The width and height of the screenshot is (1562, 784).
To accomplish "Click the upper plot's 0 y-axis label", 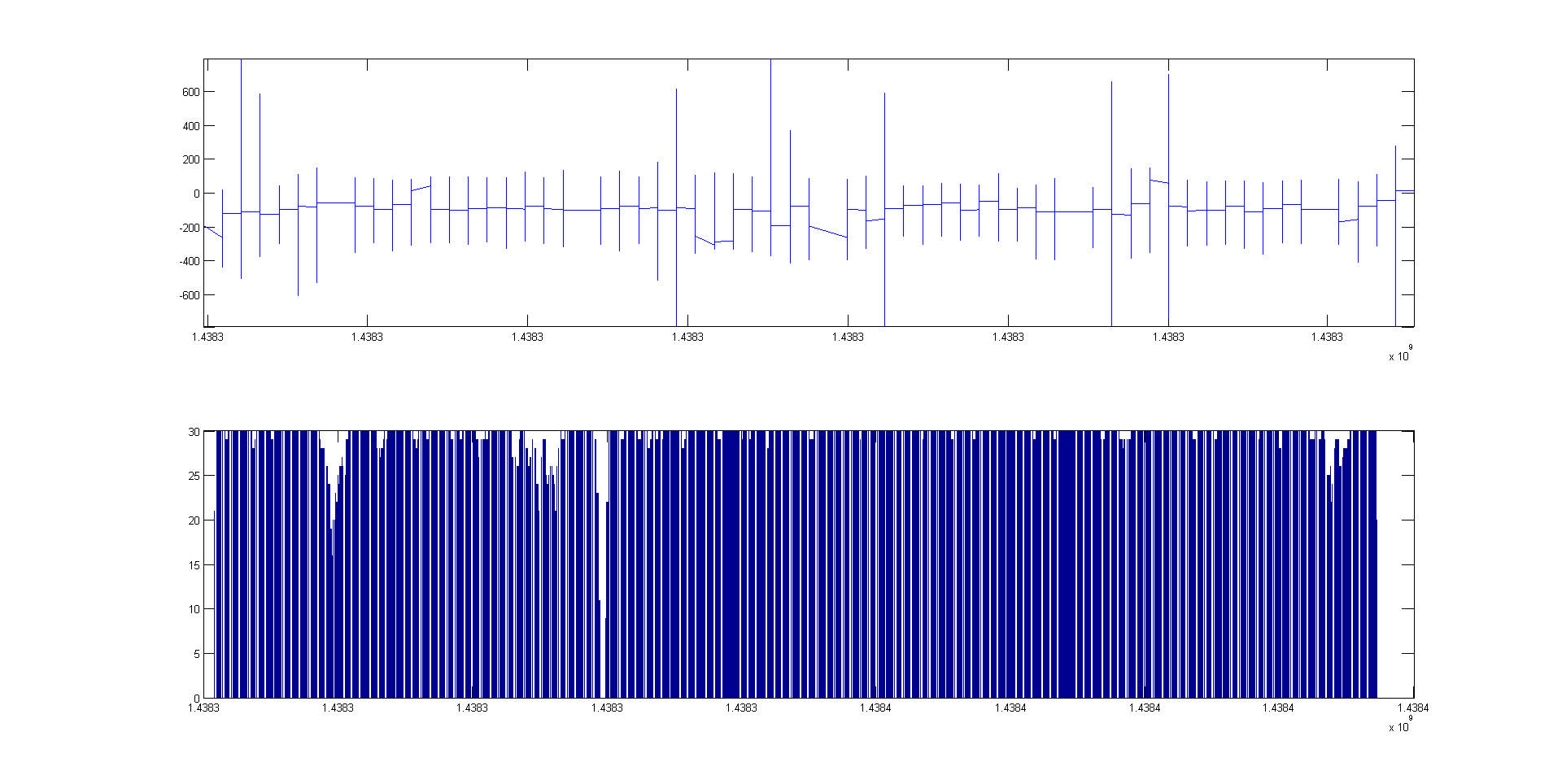I will (x=197, y=194).
